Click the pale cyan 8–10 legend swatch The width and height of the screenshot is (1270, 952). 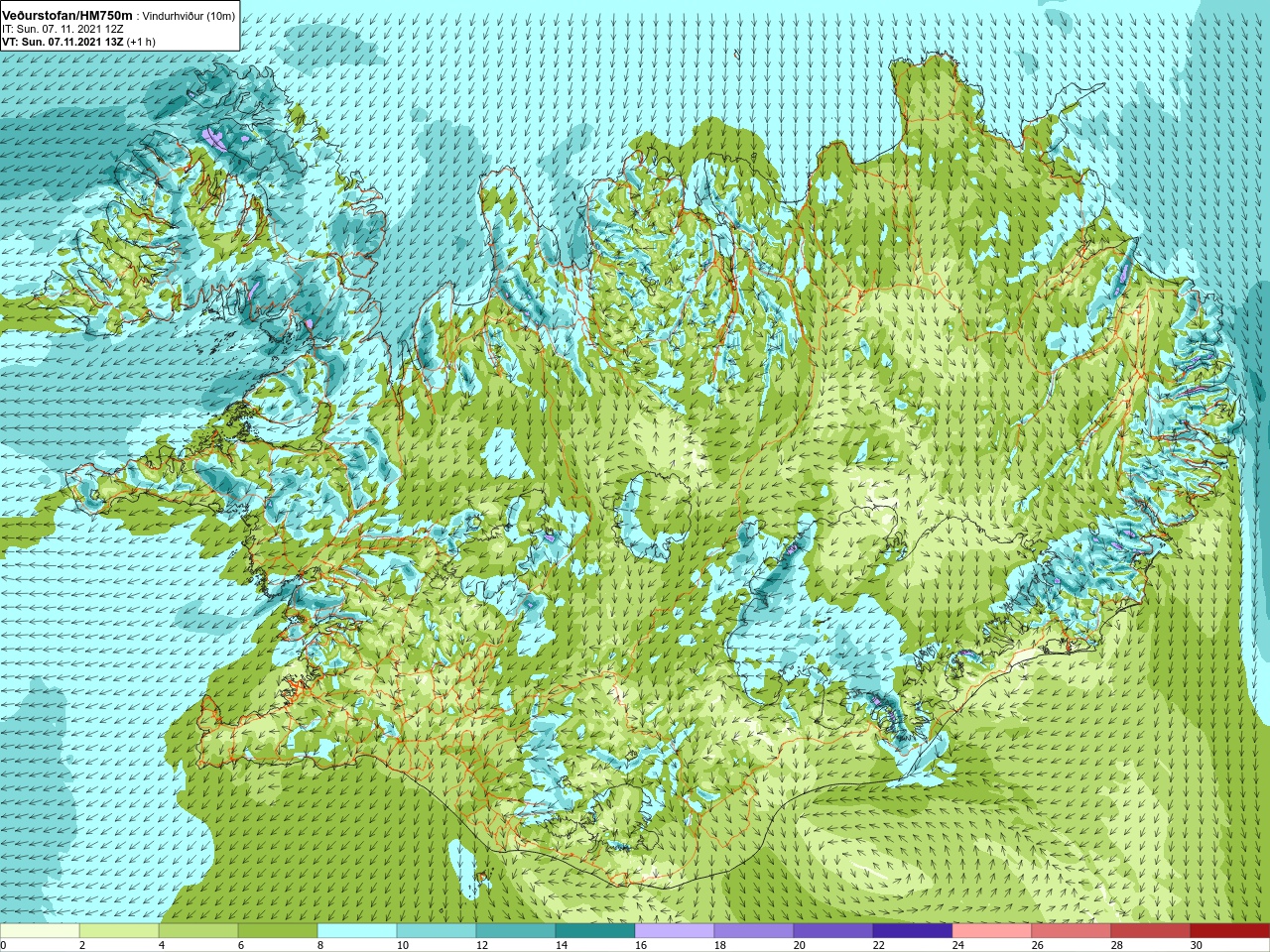point(357,931)
